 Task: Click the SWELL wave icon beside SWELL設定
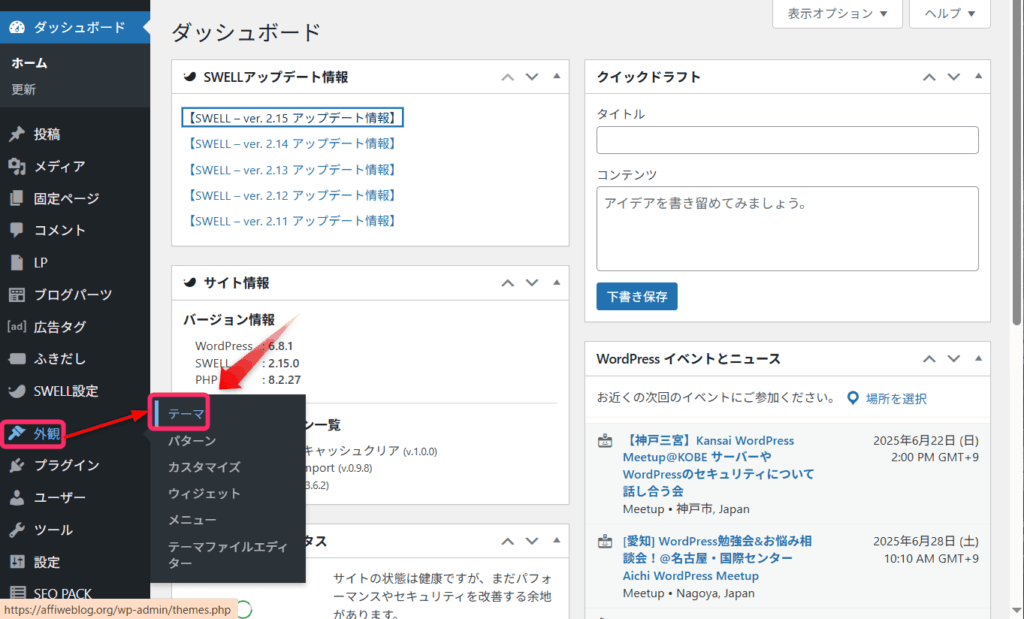(17, 391)
